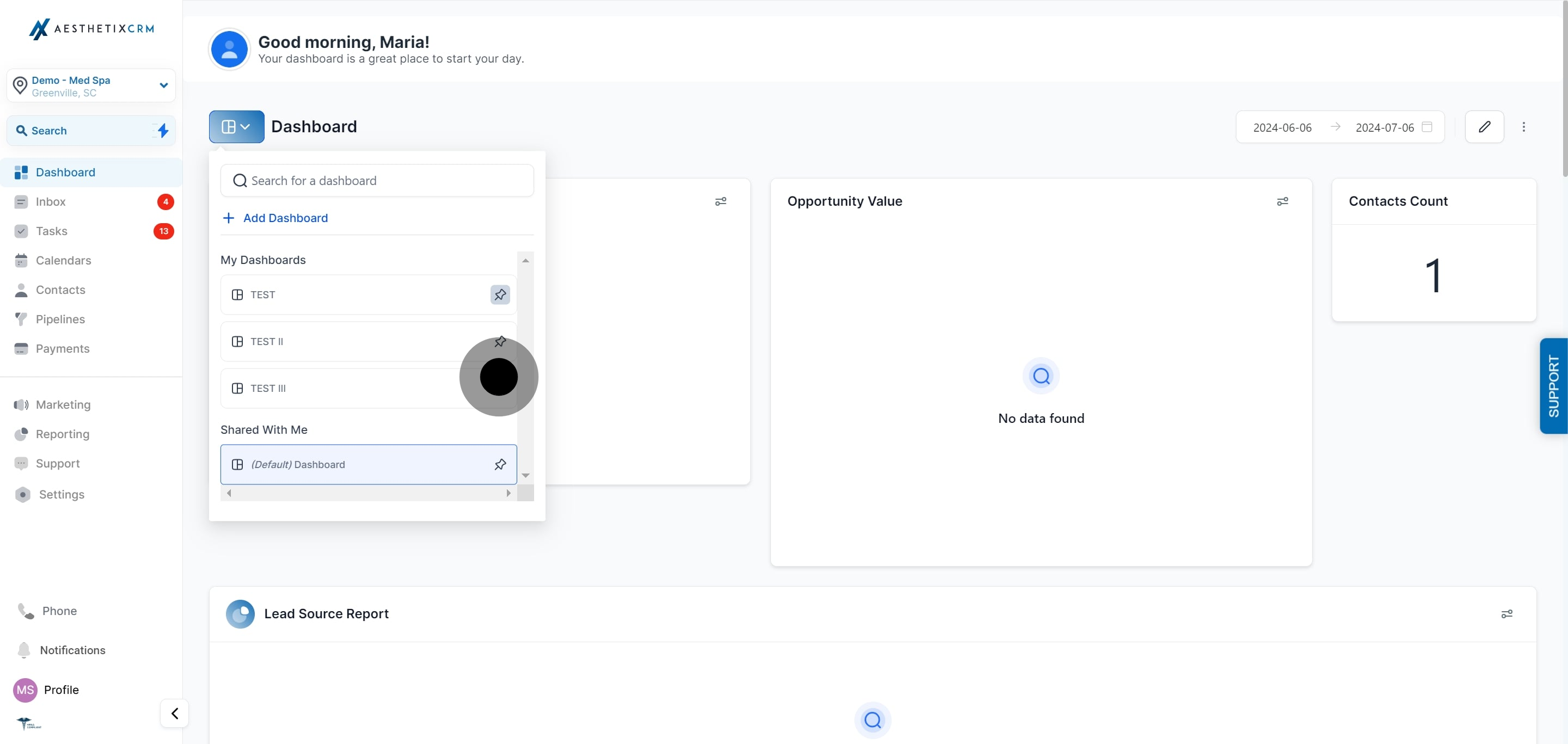The image size is (1568, 744).
Task: Toggle the pin for TEST II dashboard
Action: [x=500, y=341]
